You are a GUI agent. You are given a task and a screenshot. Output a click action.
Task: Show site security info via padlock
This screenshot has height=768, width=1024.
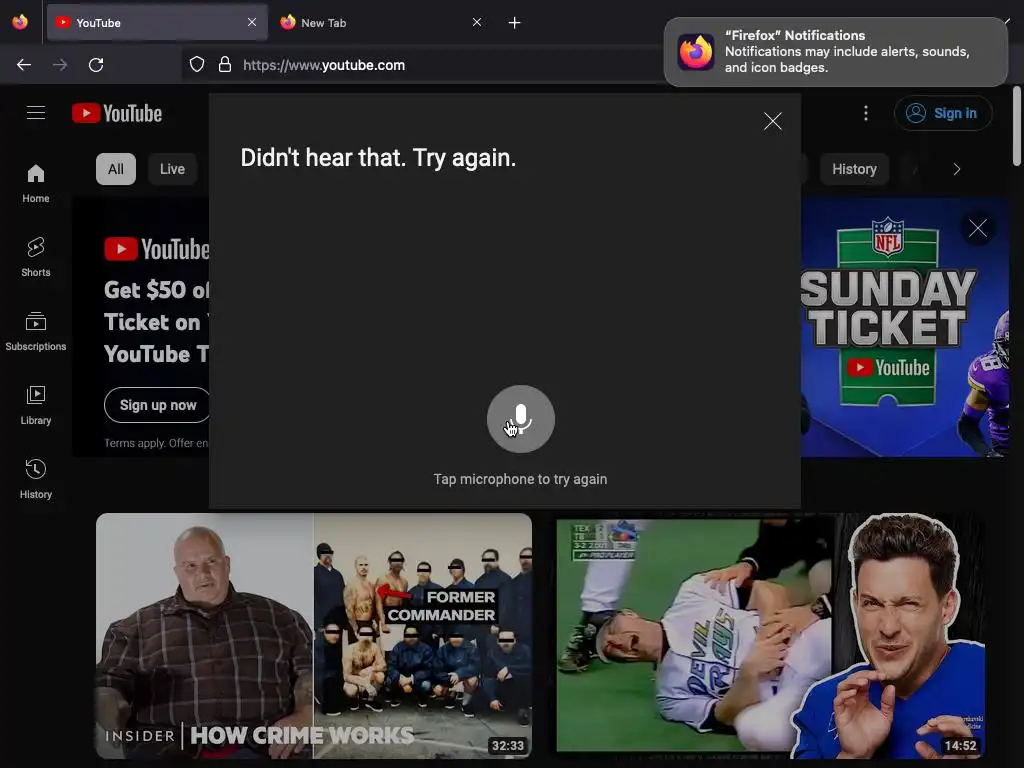coord(225,65)
